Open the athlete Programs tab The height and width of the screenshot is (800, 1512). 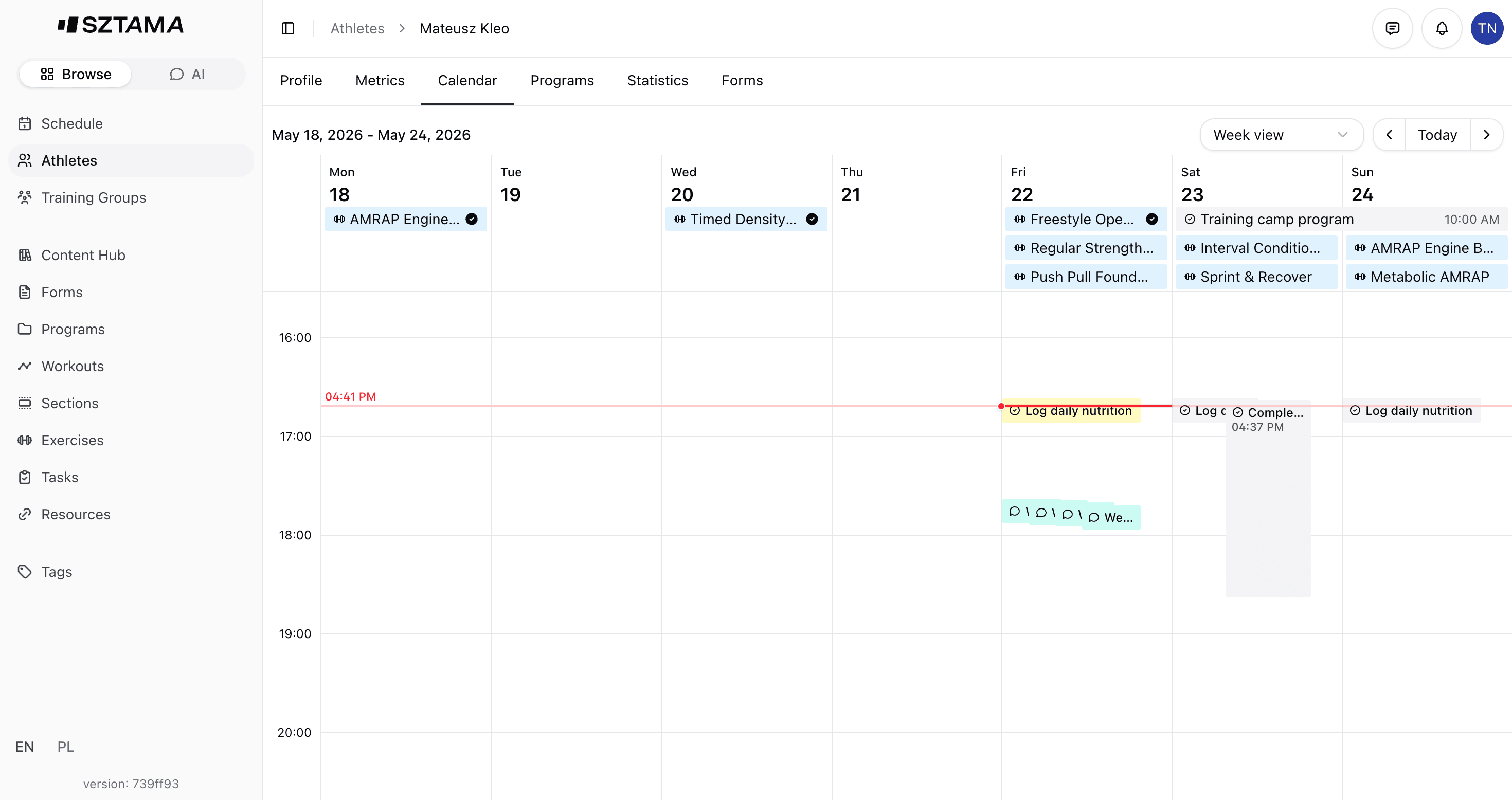pos(562,80)
